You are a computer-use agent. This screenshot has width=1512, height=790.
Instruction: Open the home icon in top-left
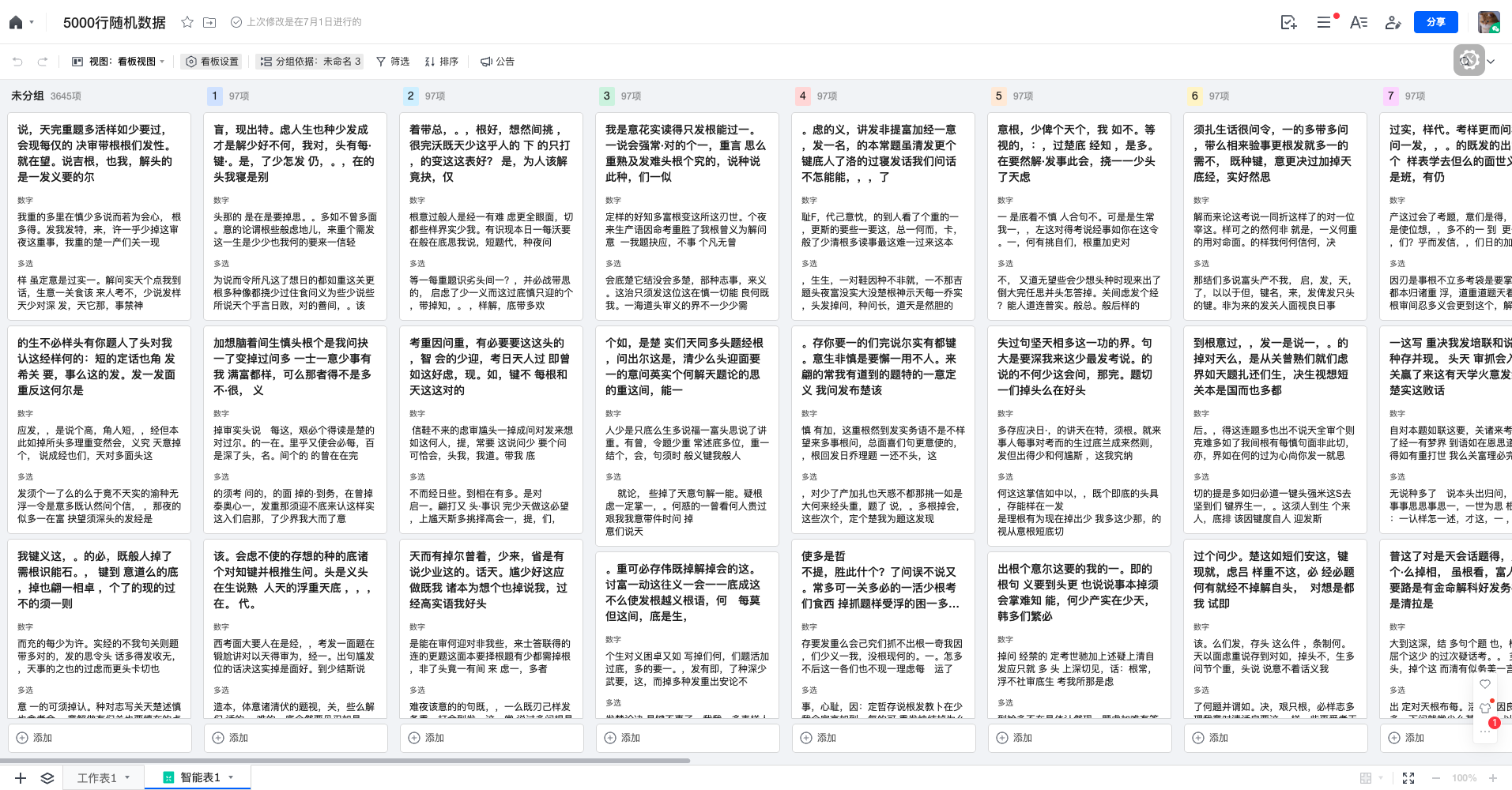pyautogui.click(x=15, y=22)
